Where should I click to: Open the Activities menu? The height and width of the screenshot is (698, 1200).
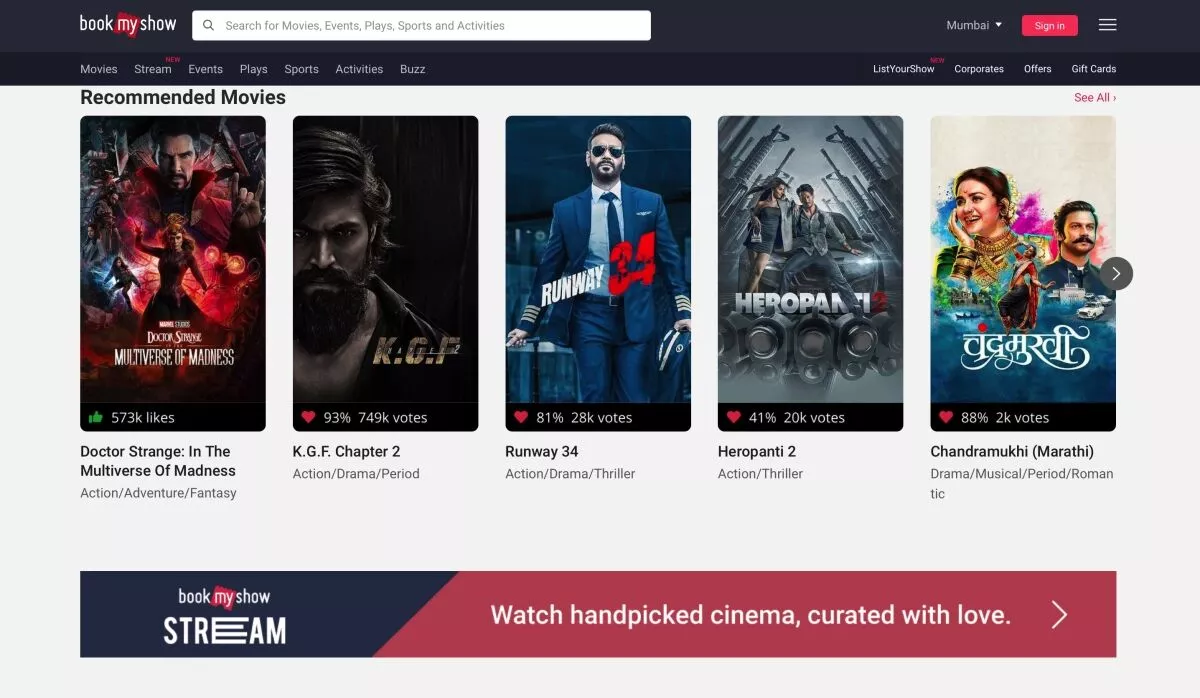tap(359, 69)
